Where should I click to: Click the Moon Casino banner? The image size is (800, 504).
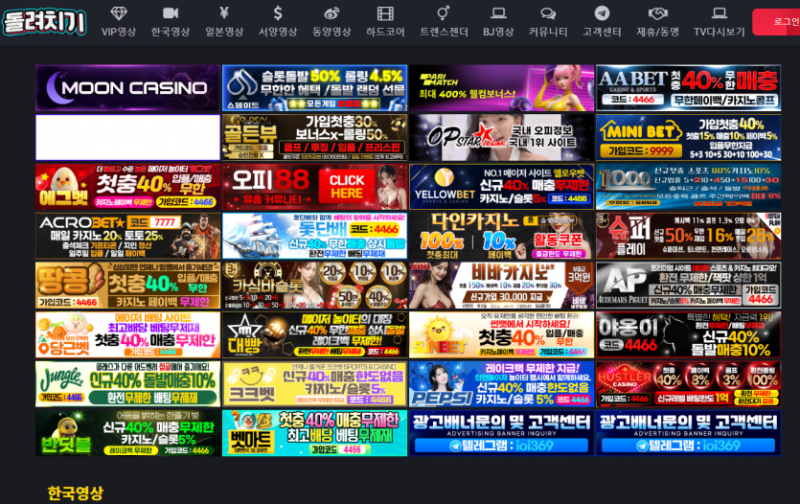[127, 88]
